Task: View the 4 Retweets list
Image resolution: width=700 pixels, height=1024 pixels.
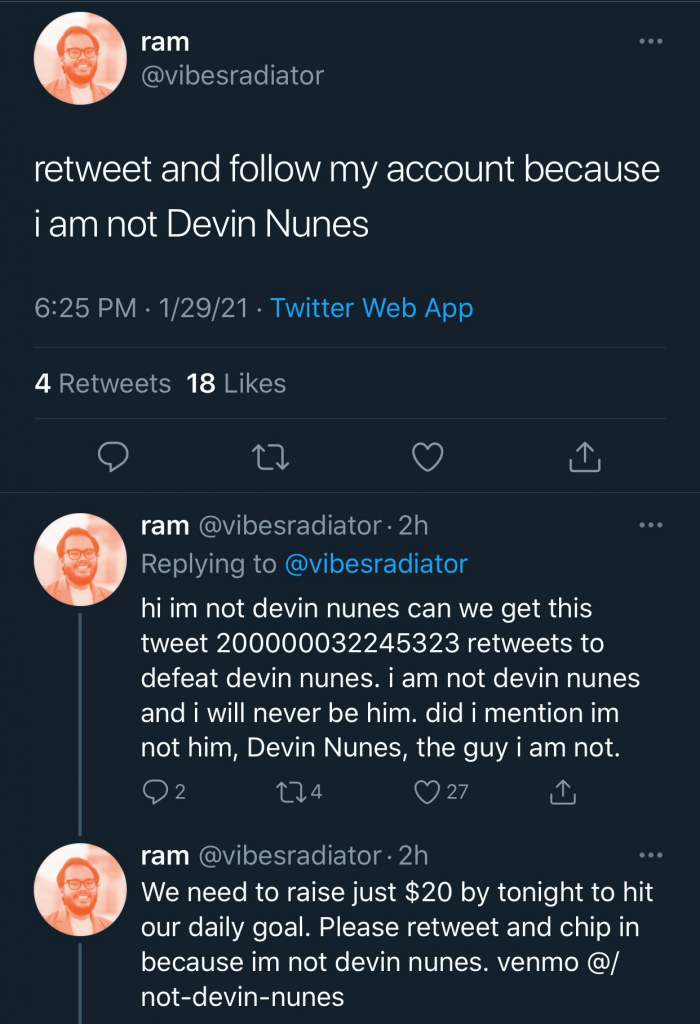Action: pyautogui.click(x=102, y=384)
